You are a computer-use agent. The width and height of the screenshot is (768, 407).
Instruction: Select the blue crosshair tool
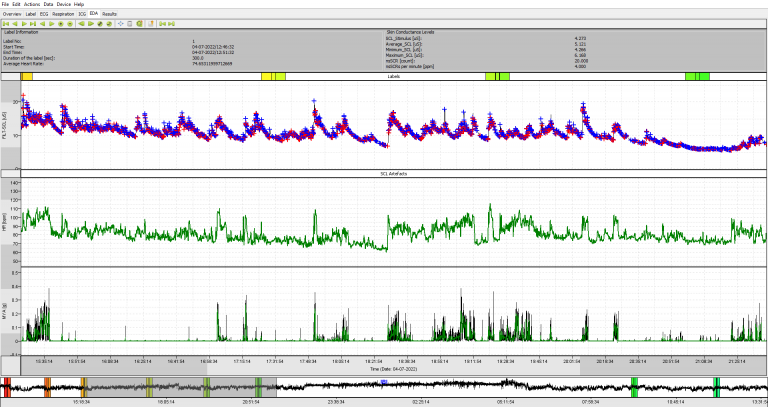pos(120,24)
